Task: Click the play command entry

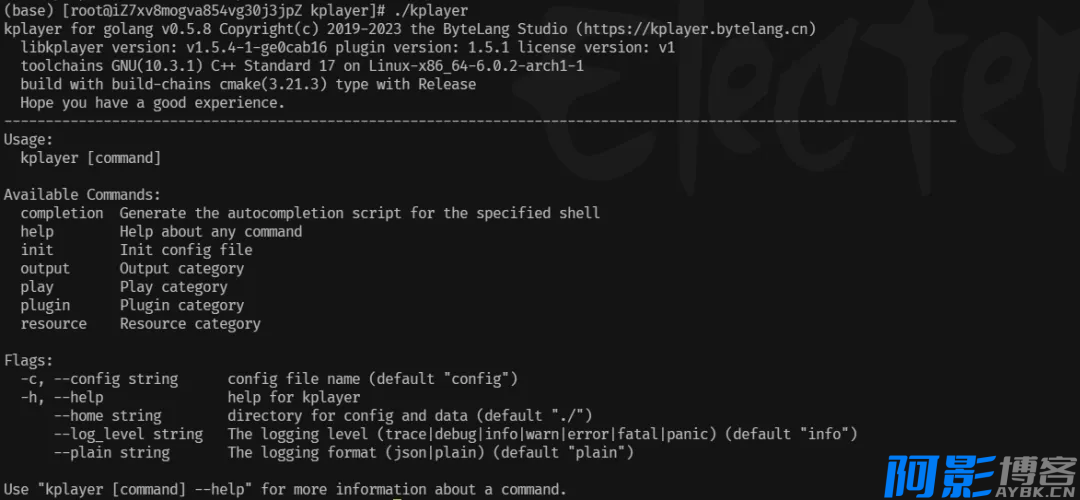Action: [37, 287]
